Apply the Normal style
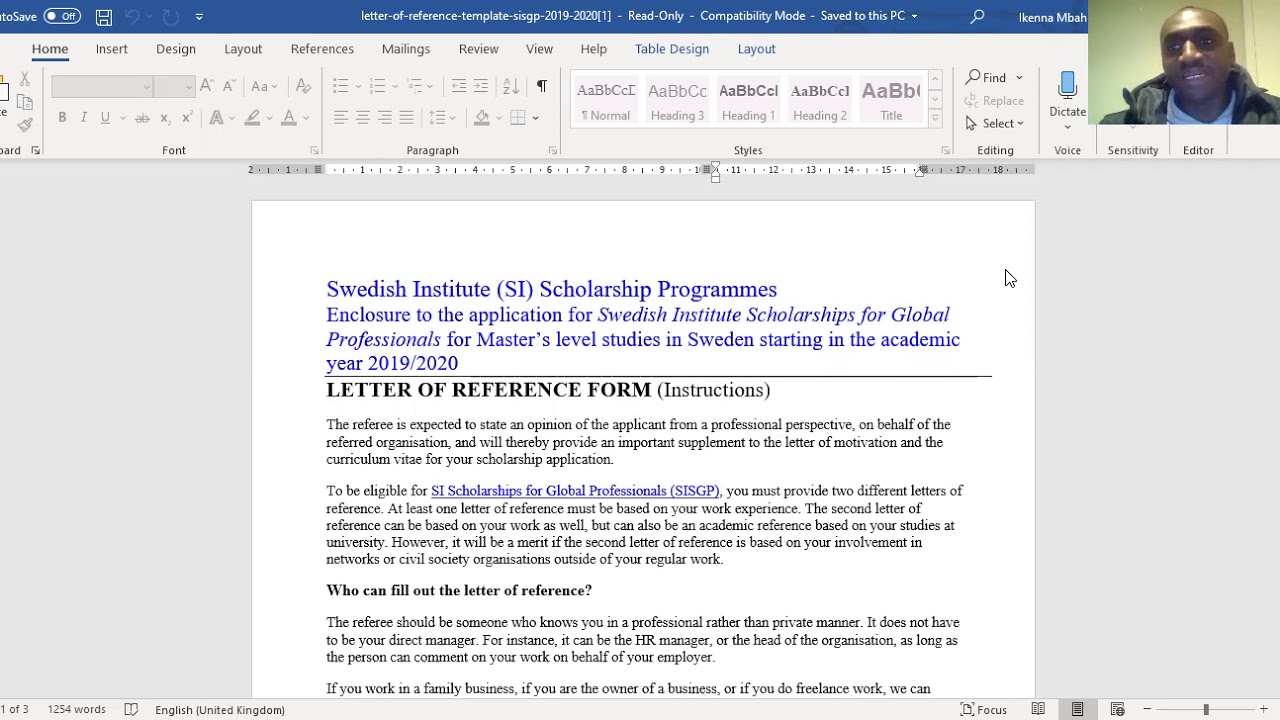 606,101
